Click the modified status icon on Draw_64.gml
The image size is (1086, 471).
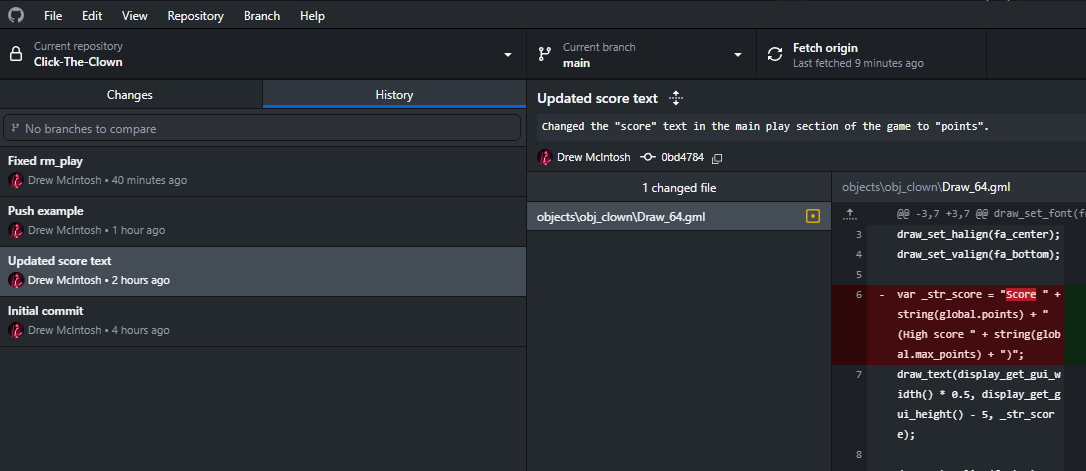(x=812, y=217)
